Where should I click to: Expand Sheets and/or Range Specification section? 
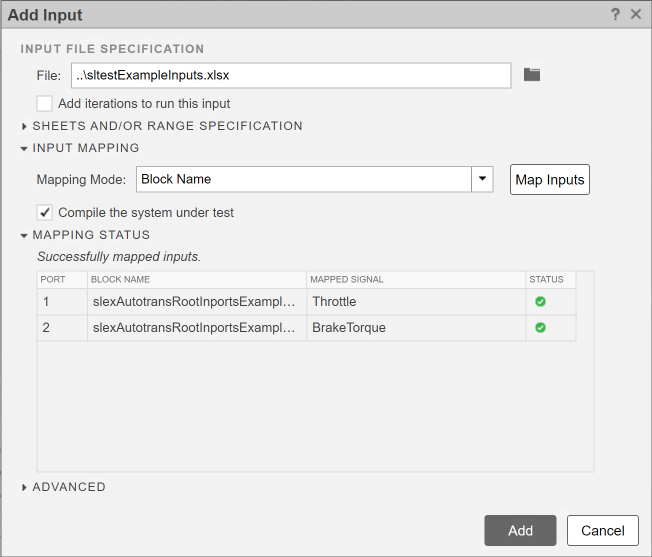click(x=25, y=126)
